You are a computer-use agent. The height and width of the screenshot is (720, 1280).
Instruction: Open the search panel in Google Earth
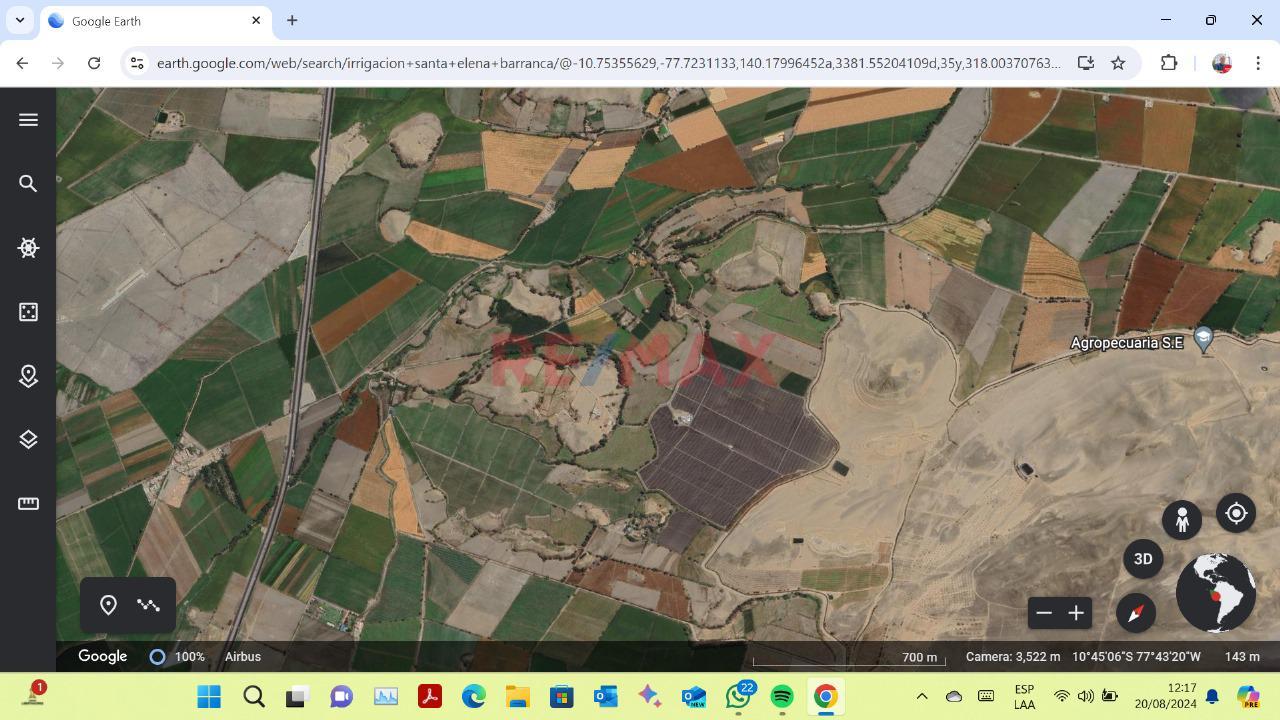[x=27, y=183]
